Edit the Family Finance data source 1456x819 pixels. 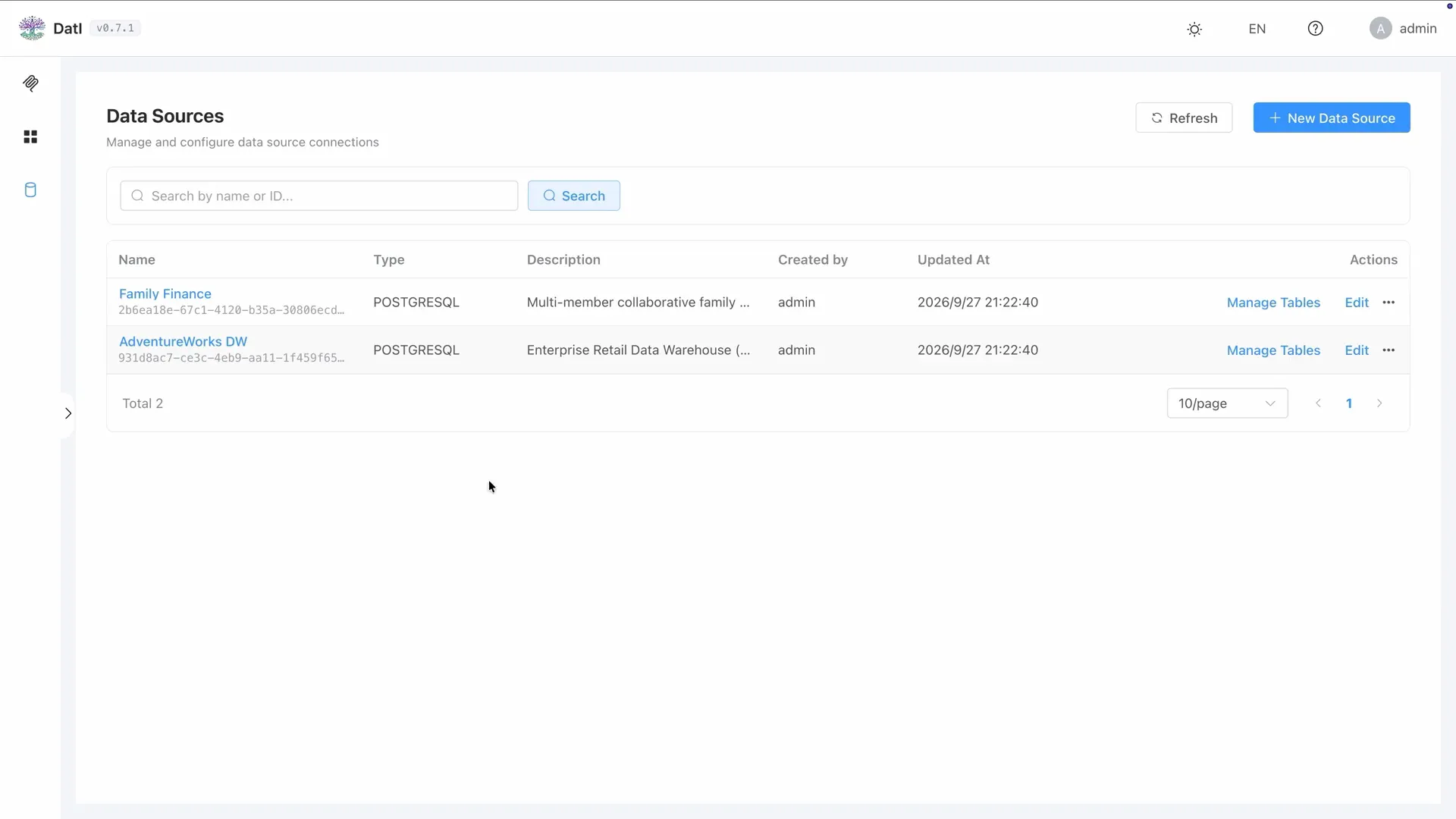1357,303
